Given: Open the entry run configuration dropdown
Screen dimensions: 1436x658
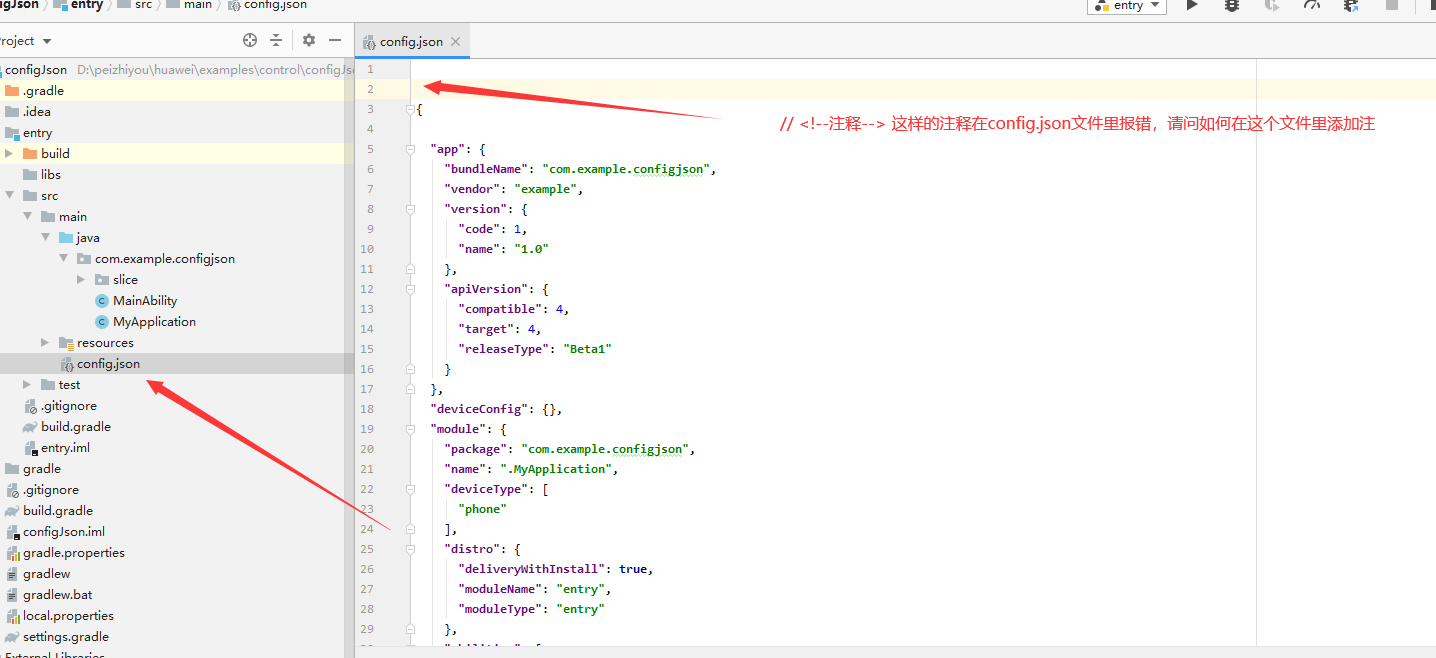Looking at the screenshot, I should click(1127, 6).
